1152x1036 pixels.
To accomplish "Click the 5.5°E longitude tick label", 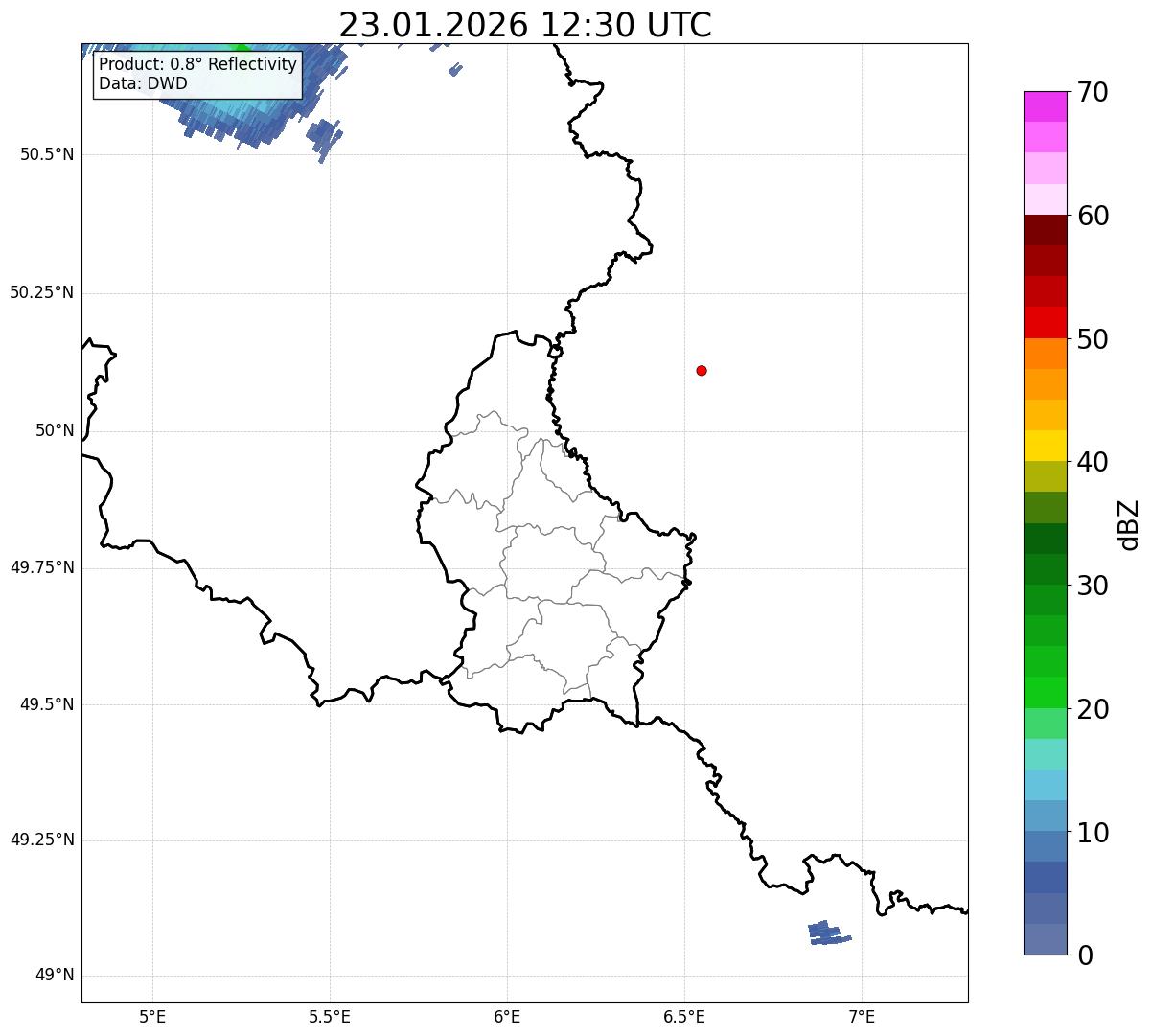I will (x=330, y=1017).
